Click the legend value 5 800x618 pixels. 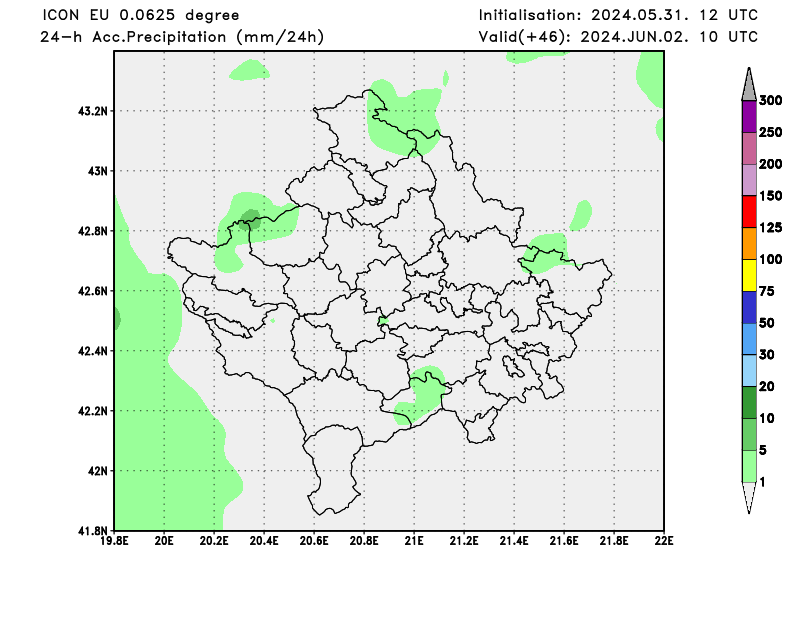point(763,450)
